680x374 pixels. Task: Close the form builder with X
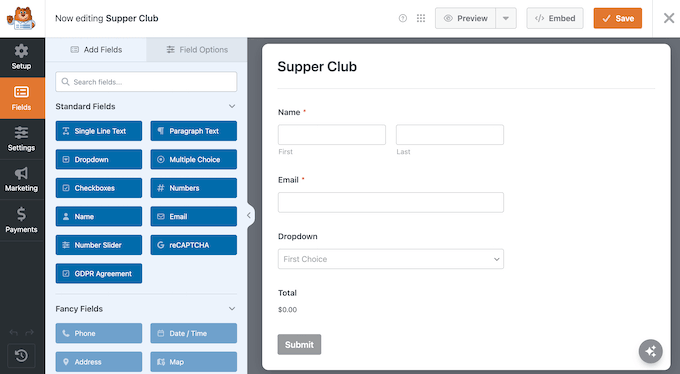(x=669, y=18)
